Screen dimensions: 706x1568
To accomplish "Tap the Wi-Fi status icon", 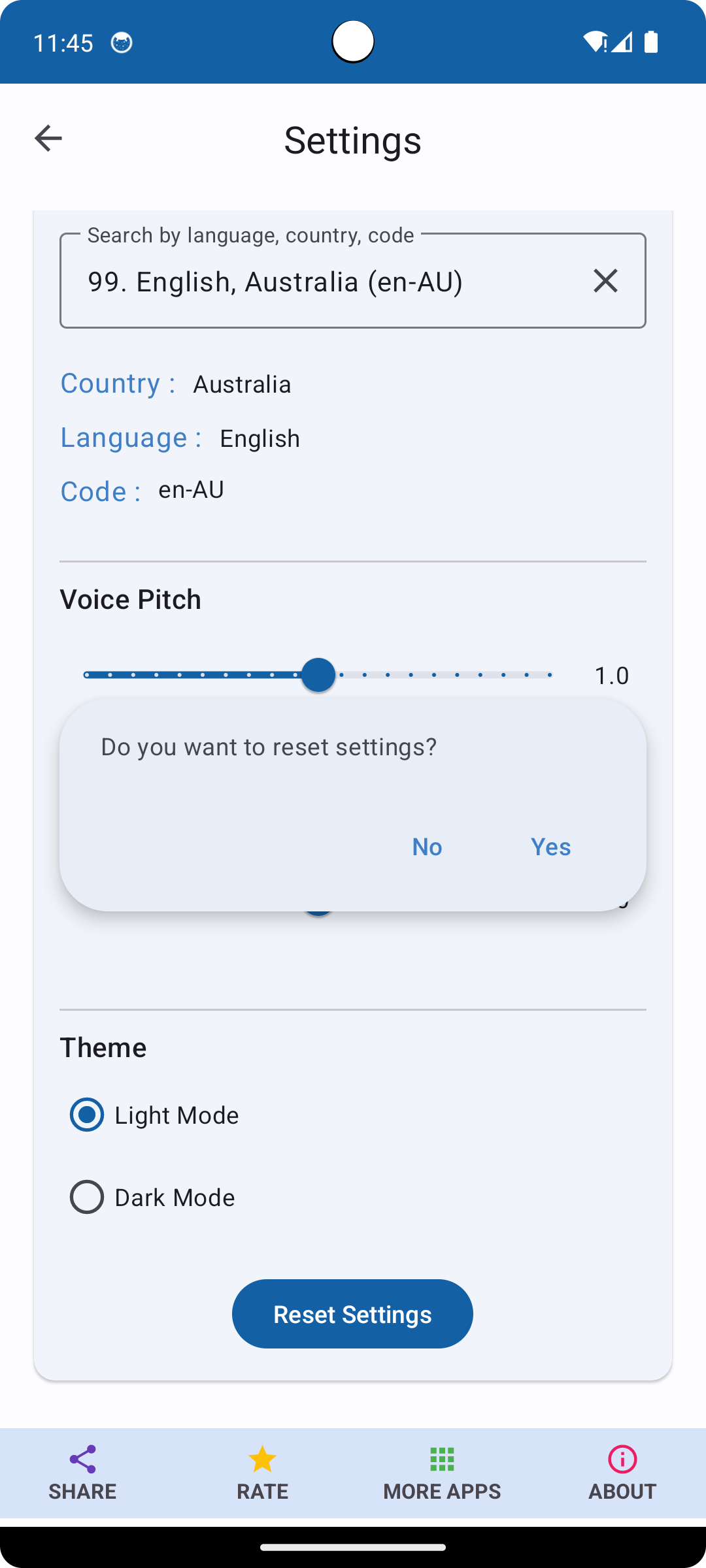I will (x=595, y=42).
